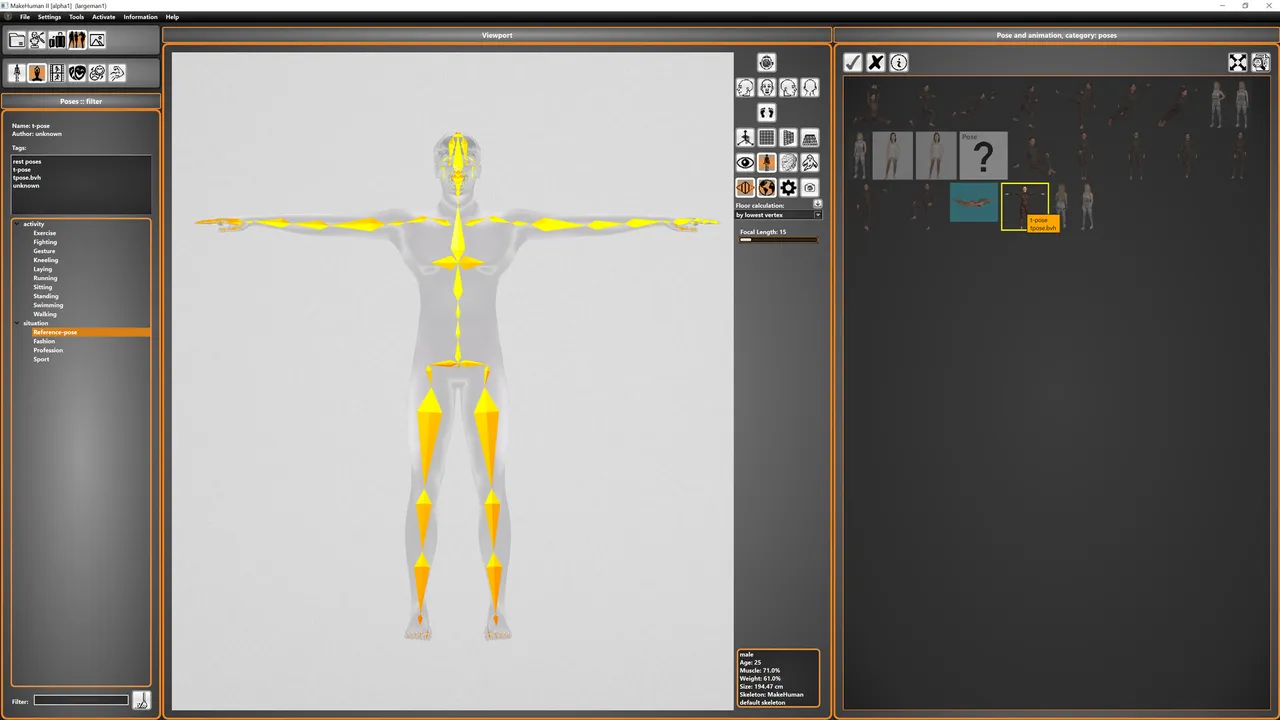Image resolution: width=1280 pixels, height=720 pixels.
Task: Toggle skeleton display in viewport
Action: tap(766, 162)
